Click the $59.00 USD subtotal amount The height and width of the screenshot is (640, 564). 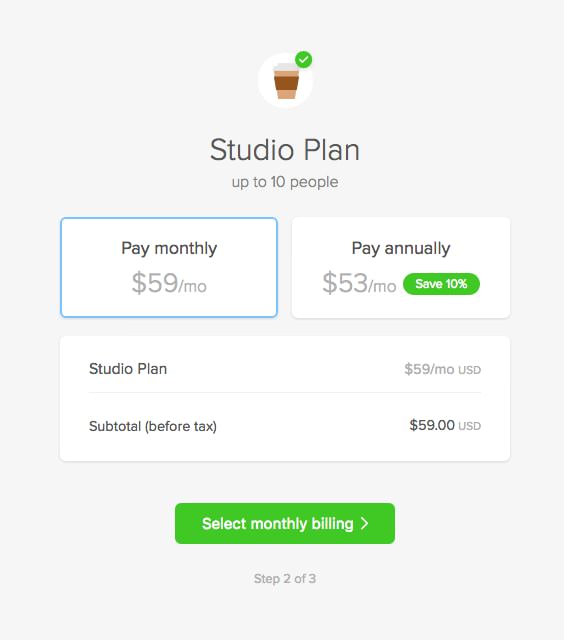[x=445, y=425]
